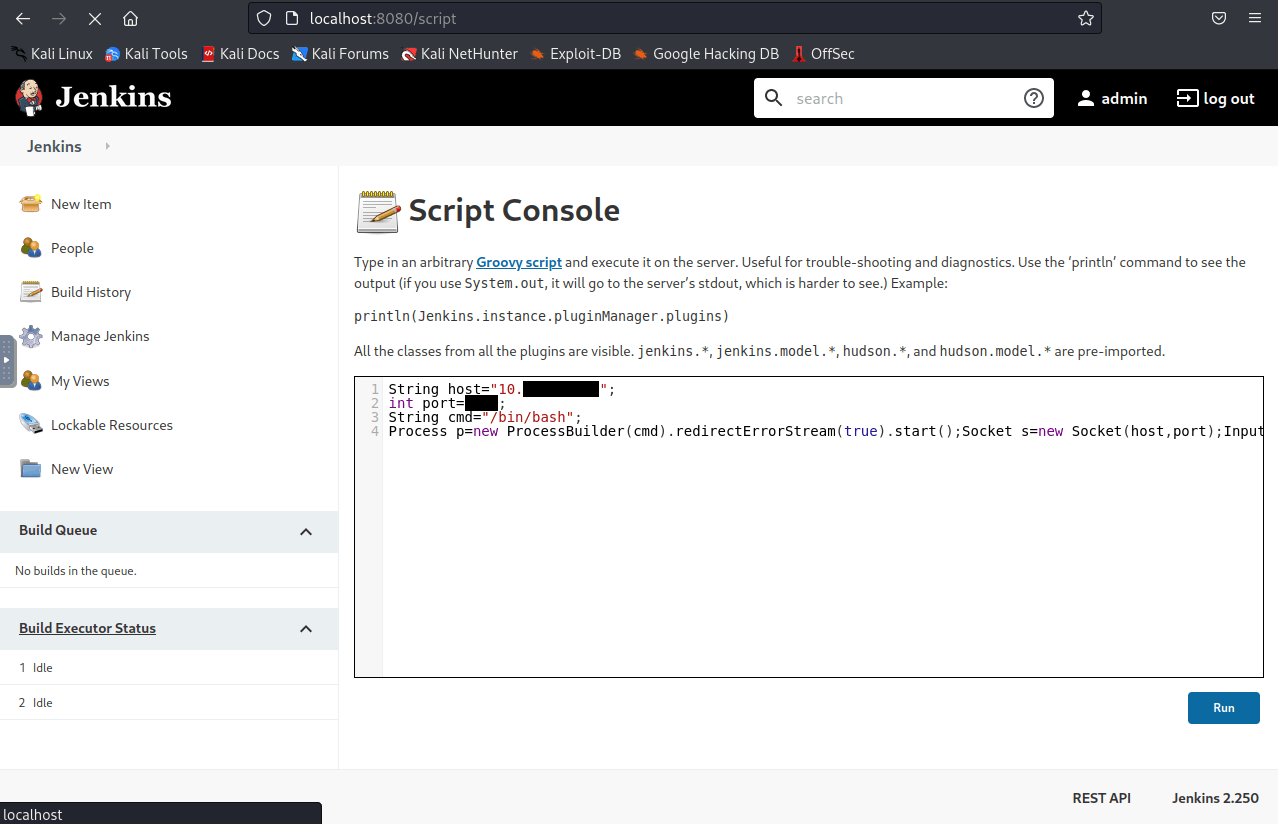Open OffSec bookmark

point(823,54)
